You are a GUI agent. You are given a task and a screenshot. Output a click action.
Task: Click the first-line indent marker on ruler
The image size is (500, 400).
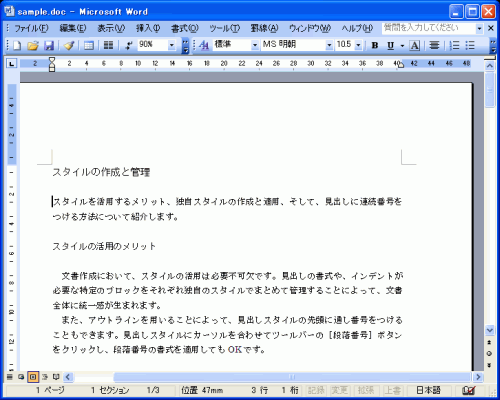coord(52,60)
